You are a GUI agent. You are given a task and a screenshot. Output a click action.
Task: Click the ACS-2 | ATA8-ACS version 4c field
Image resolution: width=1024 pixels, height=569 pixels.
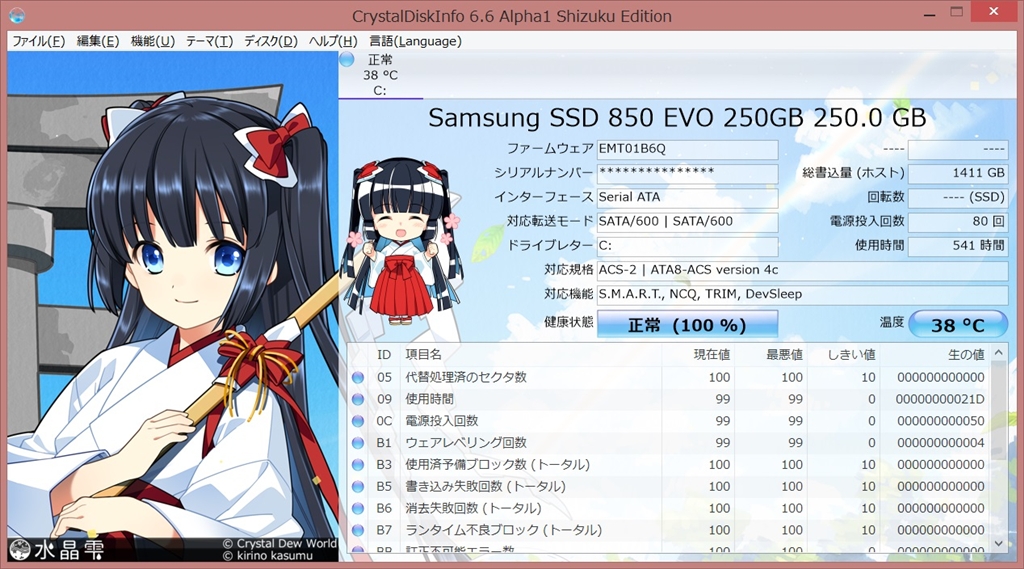point(803,270)
